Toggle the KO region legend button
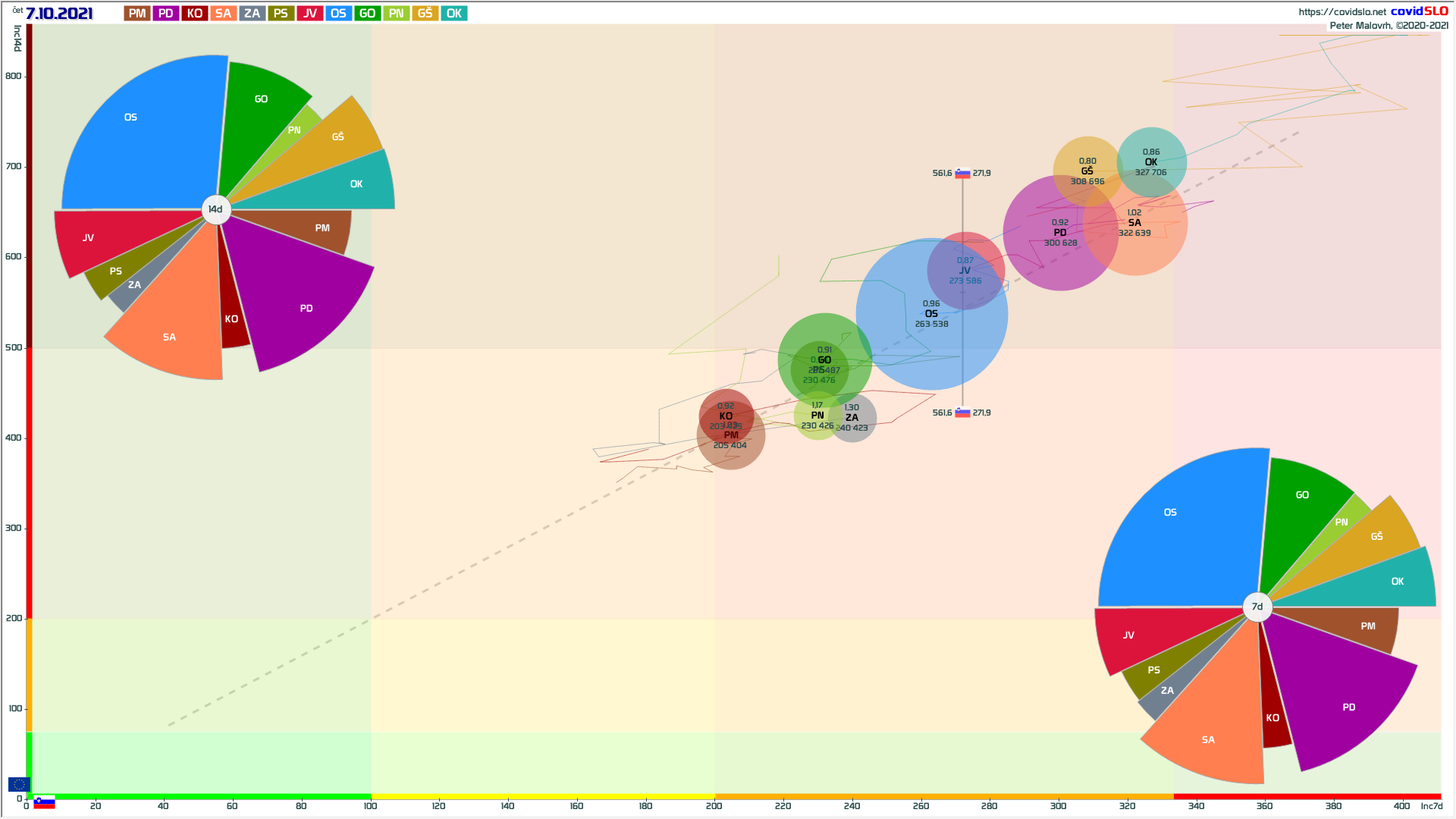 click(x=195, y=14)
